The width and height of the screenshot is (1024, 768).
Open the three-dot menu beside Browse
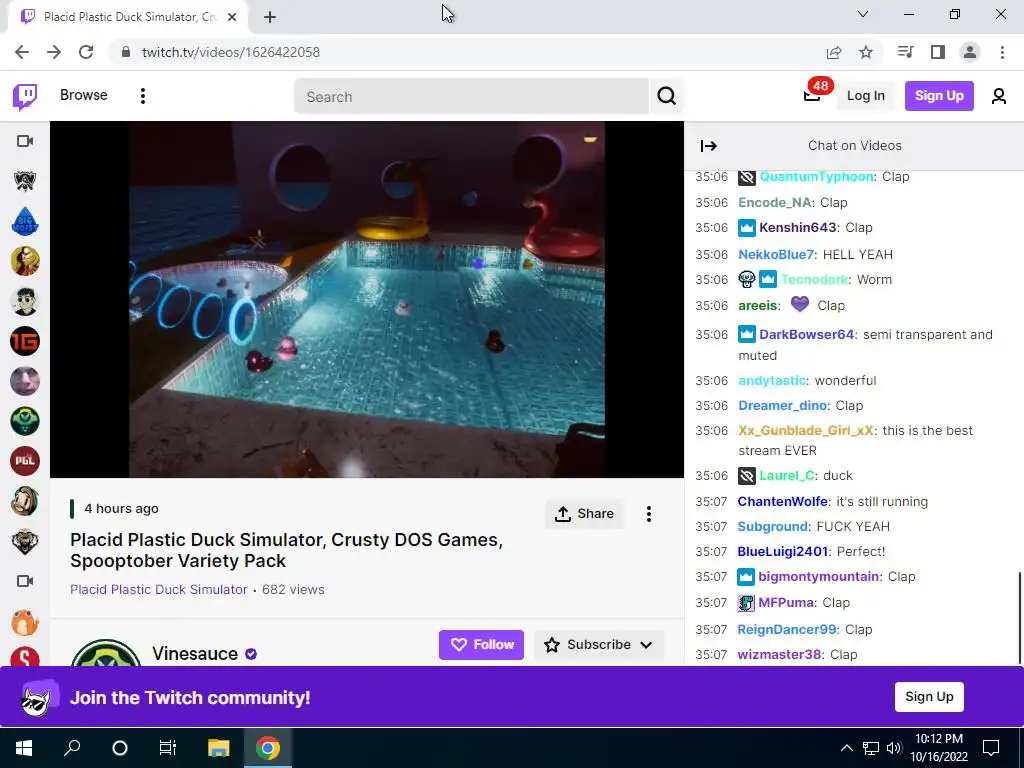(142, 96)
